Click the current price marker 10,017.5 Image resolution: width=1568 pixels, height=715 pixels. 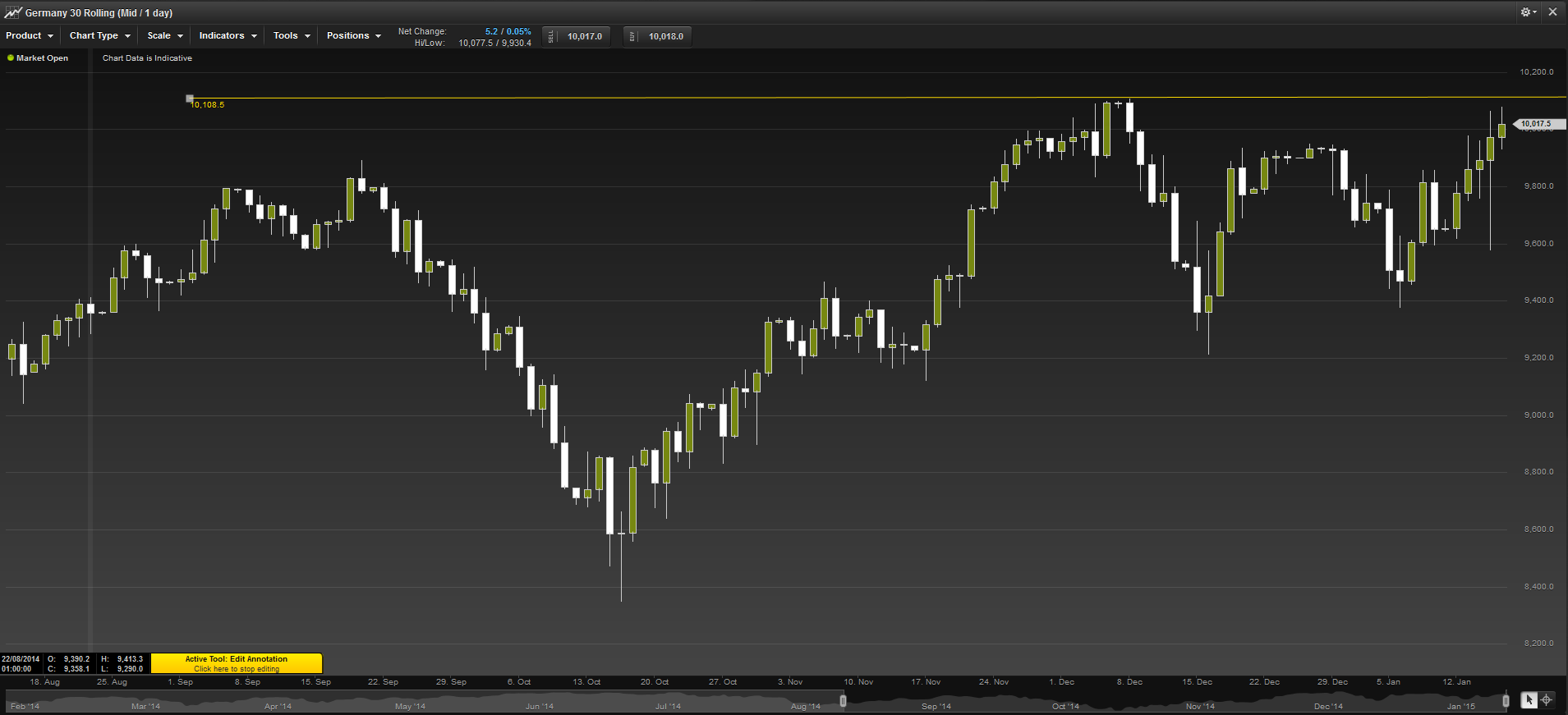[1538, 124]
